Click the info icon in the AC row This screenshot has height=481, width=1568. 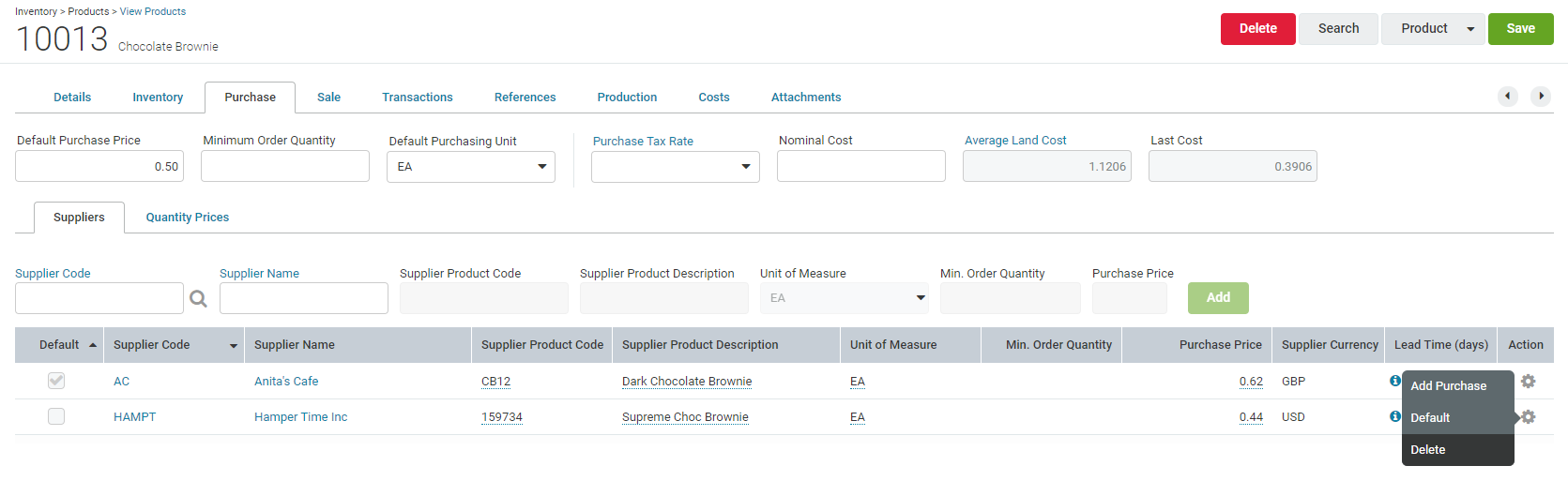(x=1395, y=381)
